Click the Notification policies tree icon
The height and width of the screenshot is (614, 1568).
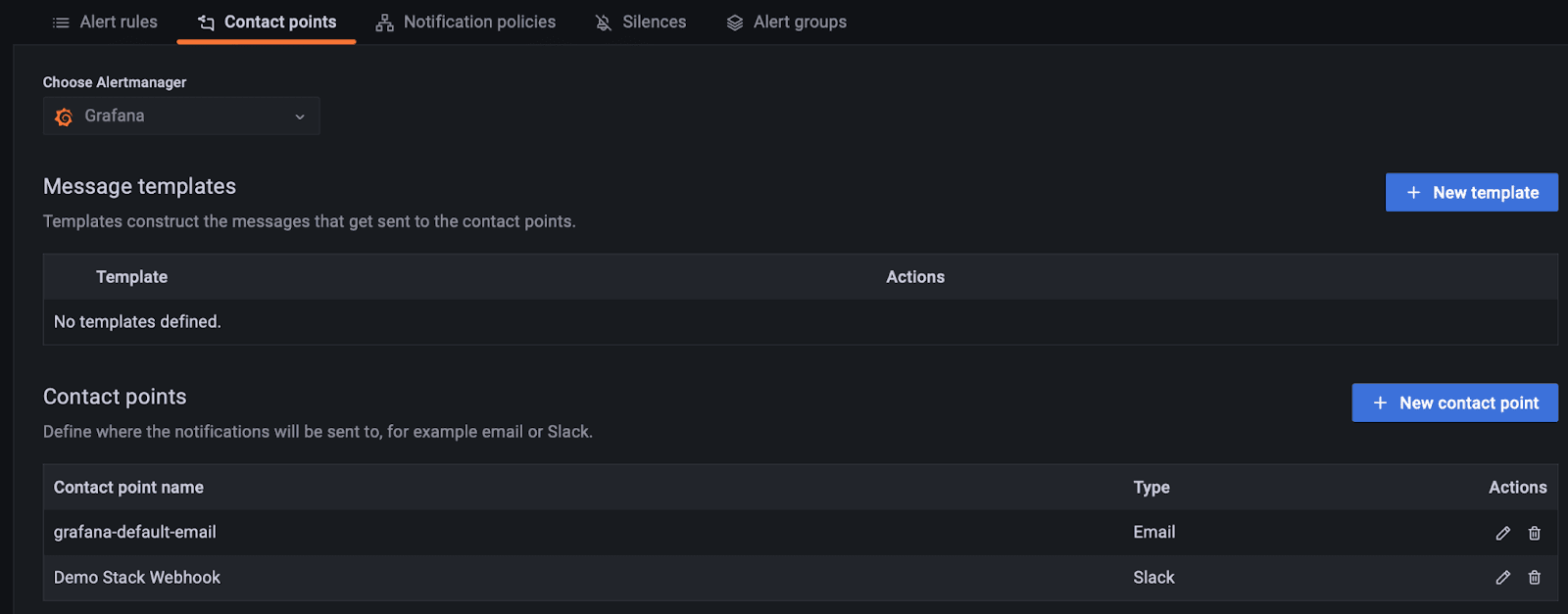(385, 23)
